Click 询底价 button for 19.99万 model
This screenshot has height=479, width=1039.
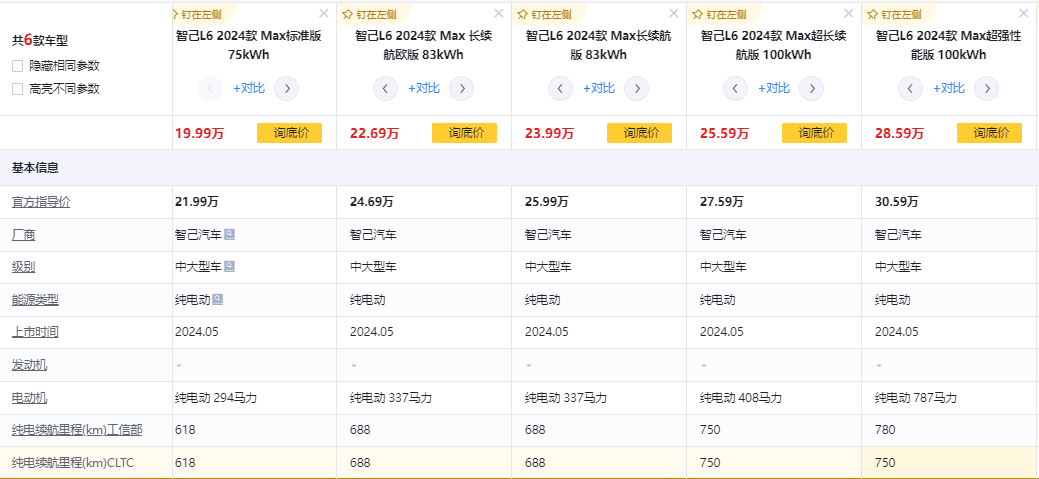pyautogui.click(x=289, y=133)
